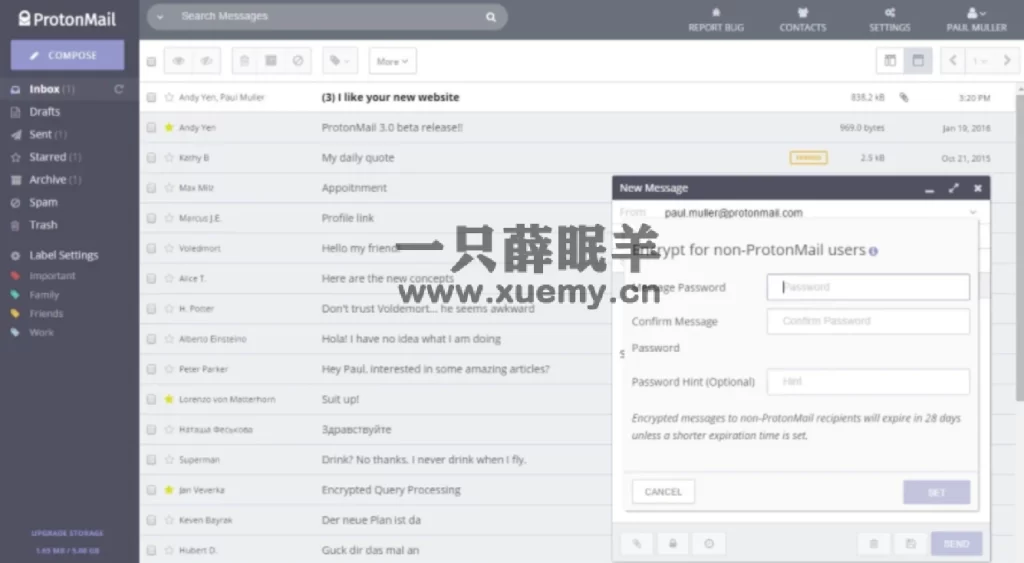
Task: Discard draft with composer trash icon
Action: click(x=874, y=543)
